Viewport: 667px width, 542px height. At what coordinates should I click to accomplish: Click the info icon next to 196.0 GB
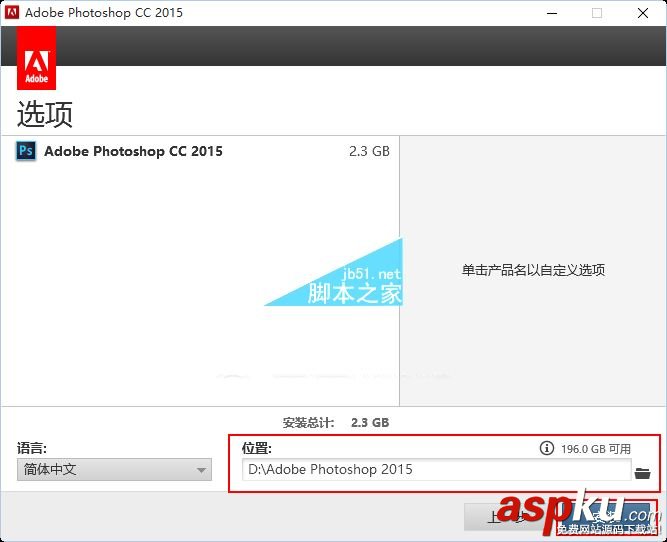(x=547, y=448)
